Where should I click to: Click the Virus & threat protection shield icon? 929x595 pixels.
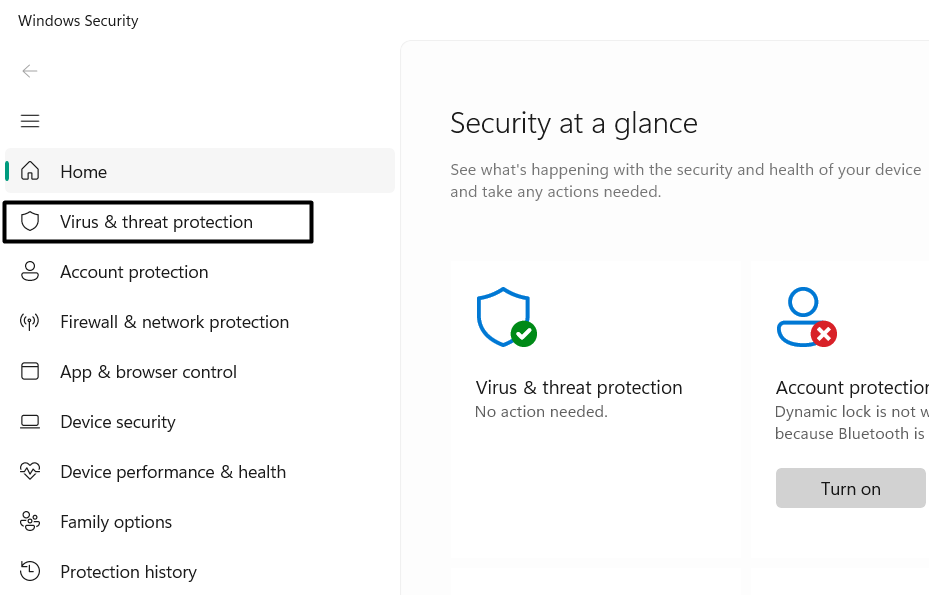click(x=30, y=221)
